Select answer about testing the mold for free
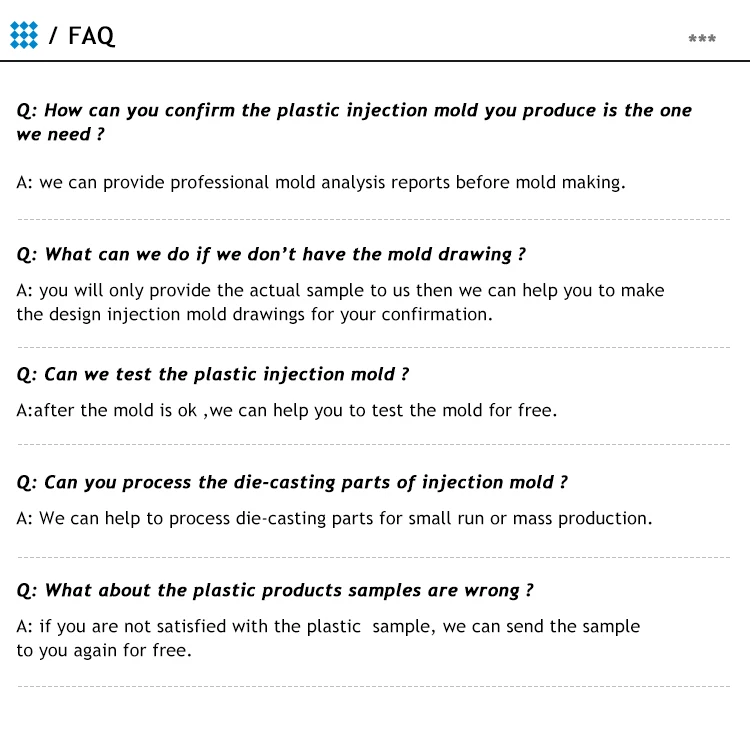The image size is (750, 730). pos(287,410)
